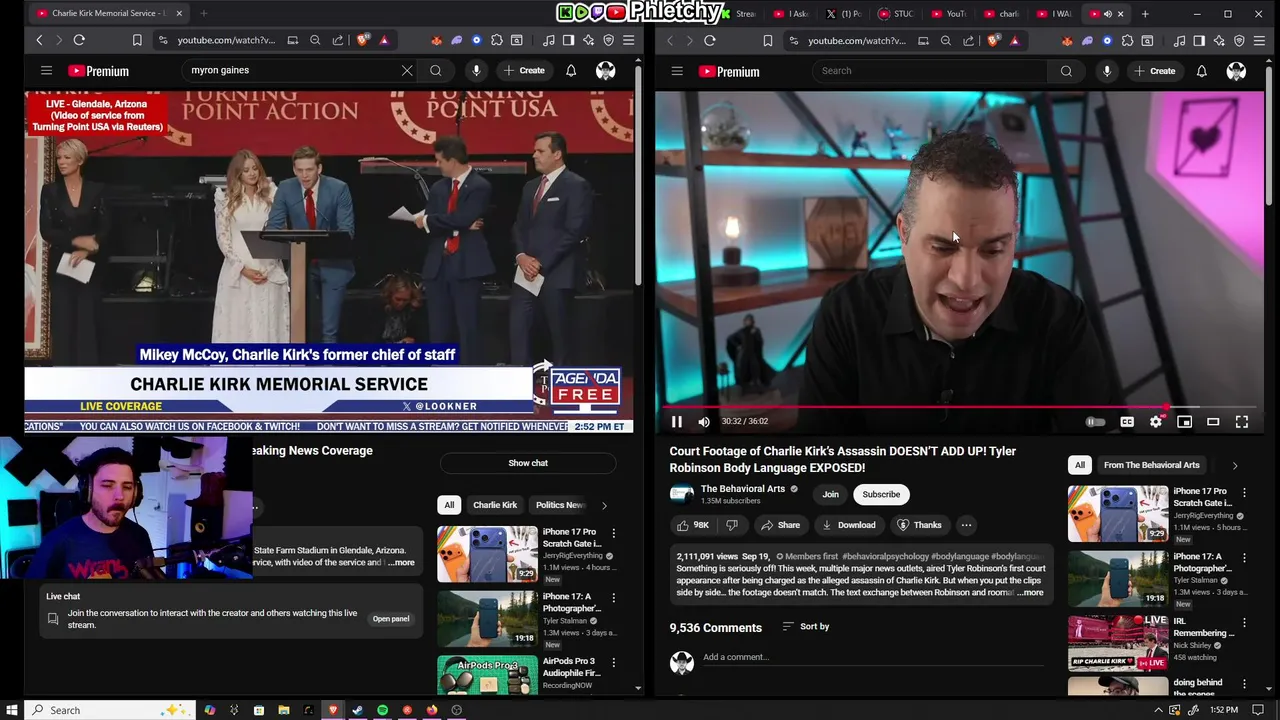Open Spotify from the taskbar

pyautogui.click(x=382, y=710)
